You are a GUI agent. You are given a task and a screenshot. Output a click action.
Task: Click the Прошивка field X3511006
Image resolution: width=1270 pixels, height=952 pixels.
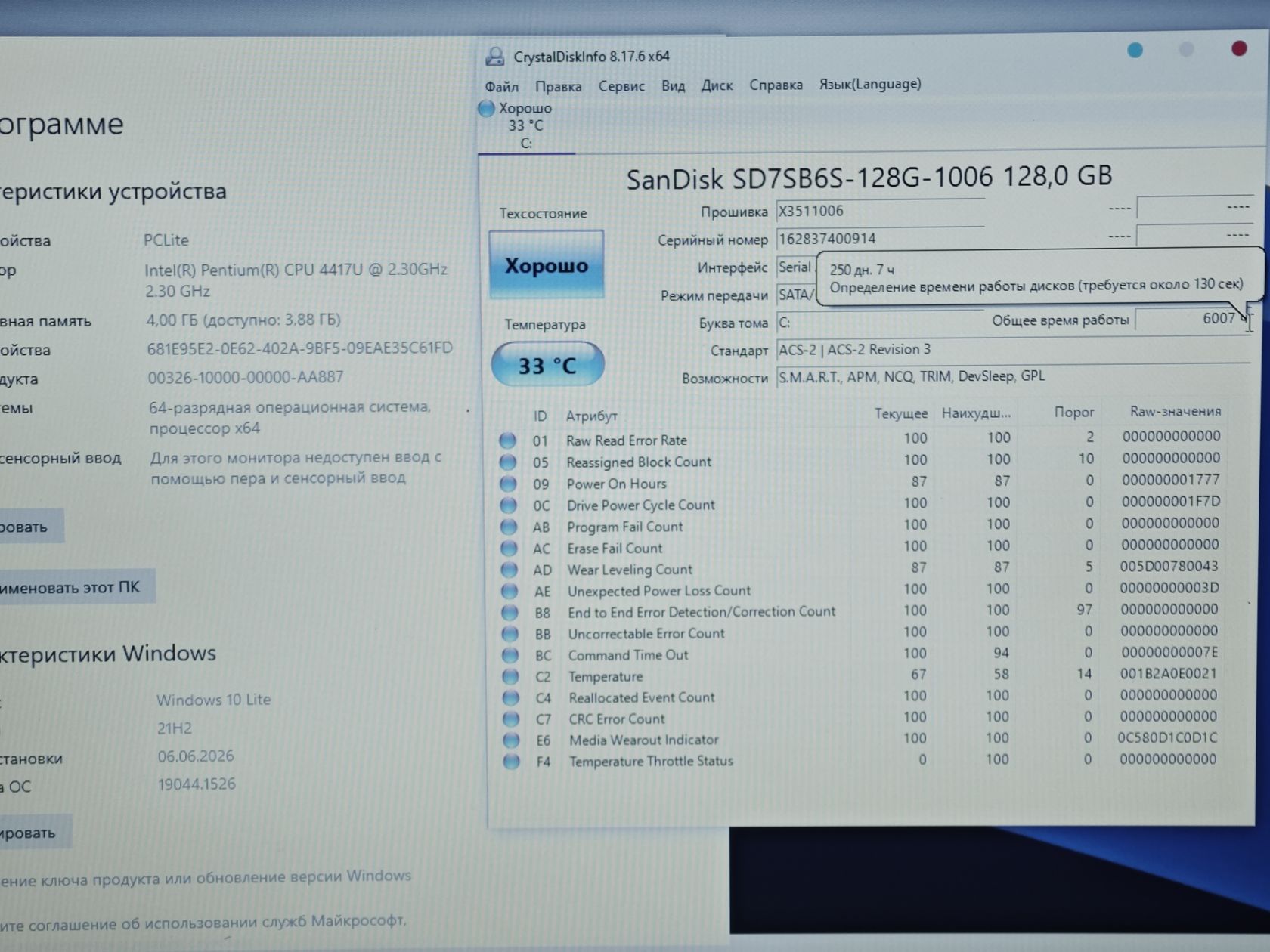[x=880, y=212]
